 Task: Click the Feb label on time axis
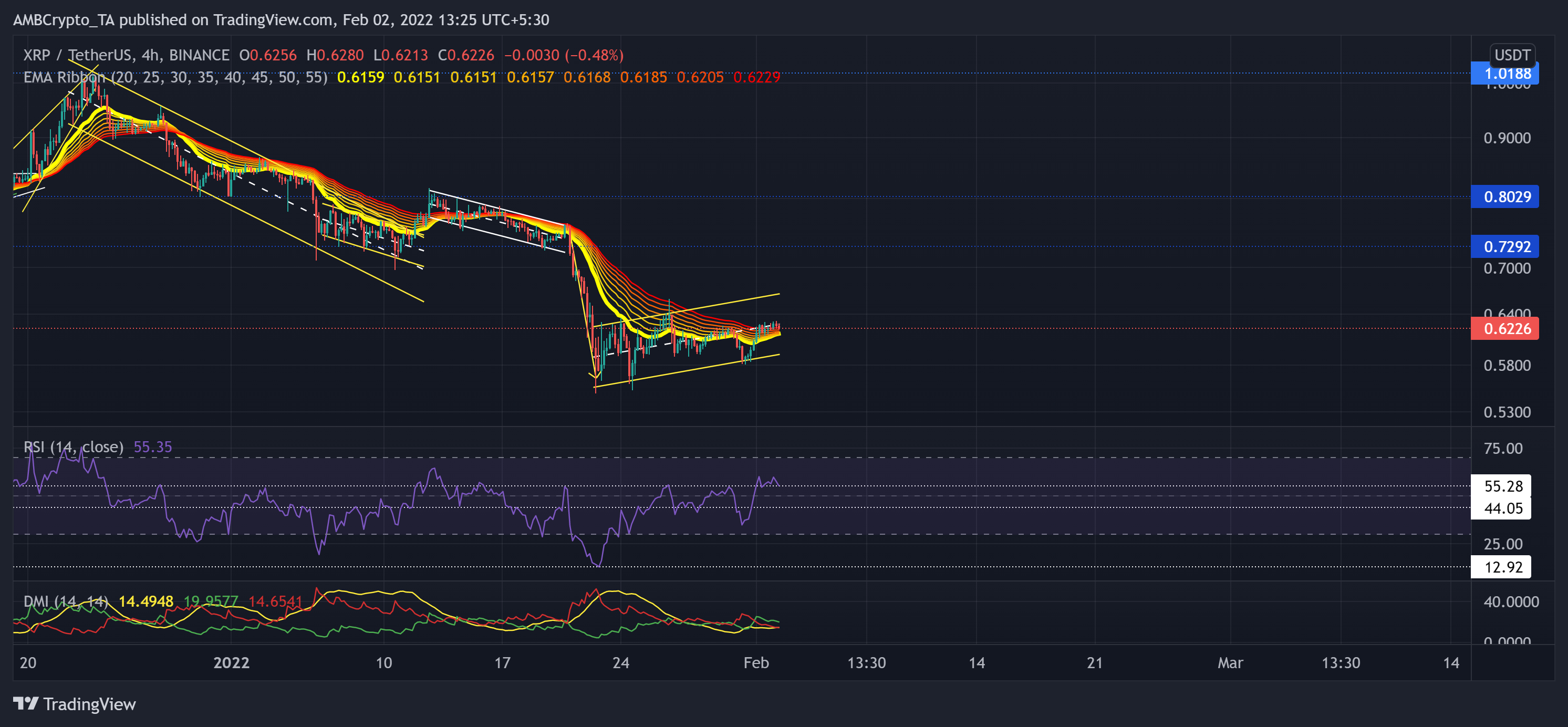pyautogui.click(x=756, y=662)
